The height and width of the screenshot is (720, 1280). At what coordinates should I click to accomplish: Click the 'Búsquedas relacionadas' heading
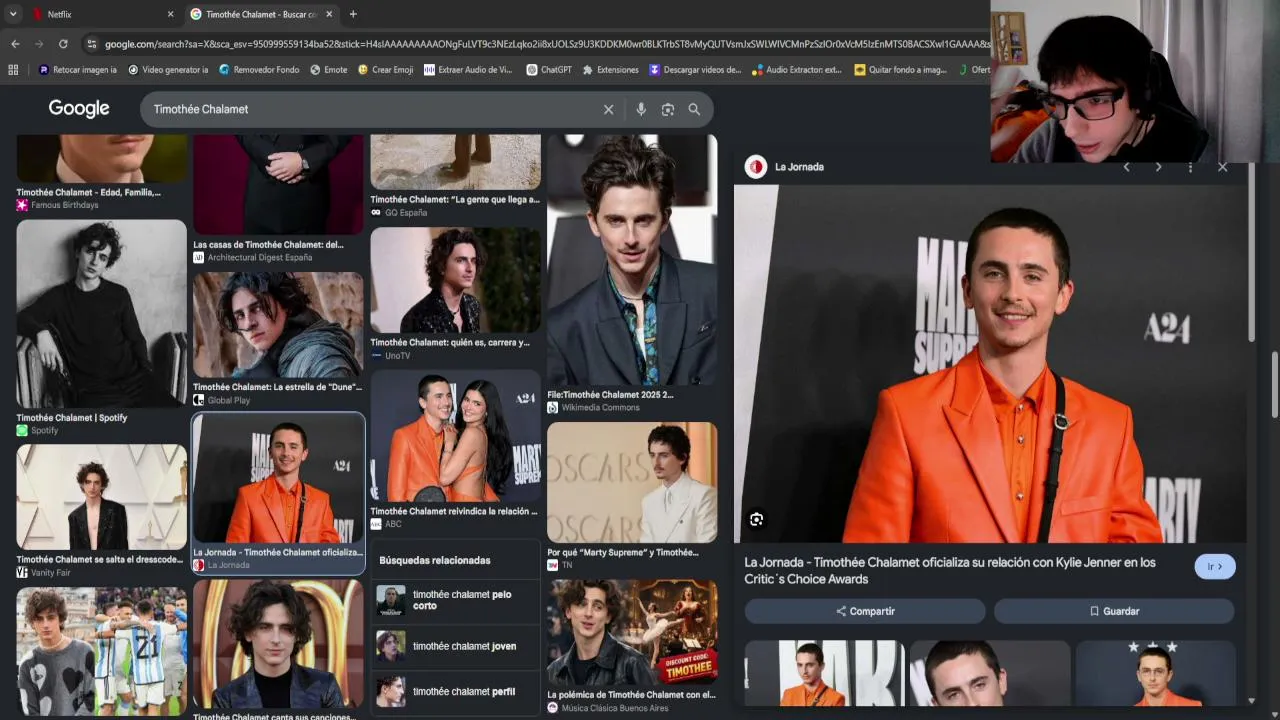pos(435,560)
